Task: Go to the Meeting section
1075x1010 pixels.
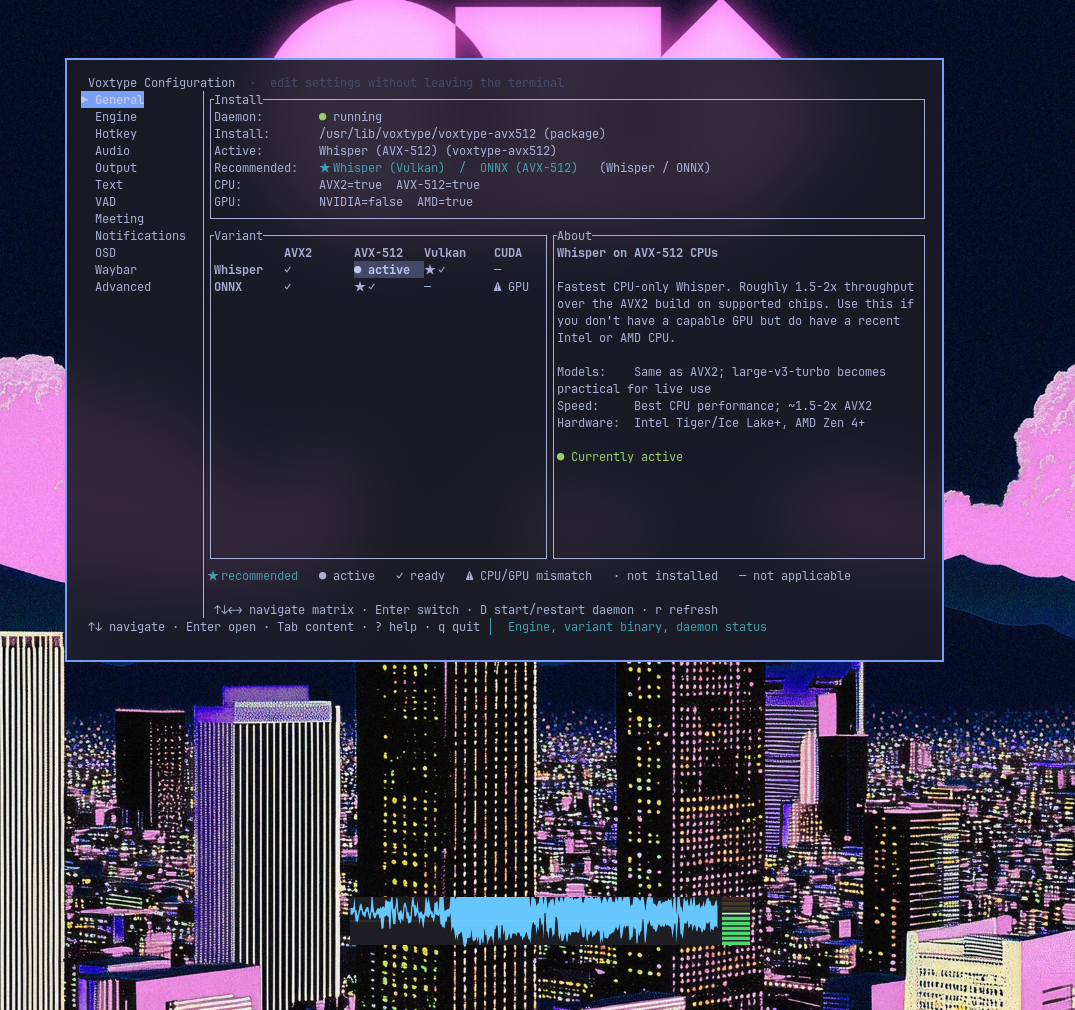Action: 119,219
